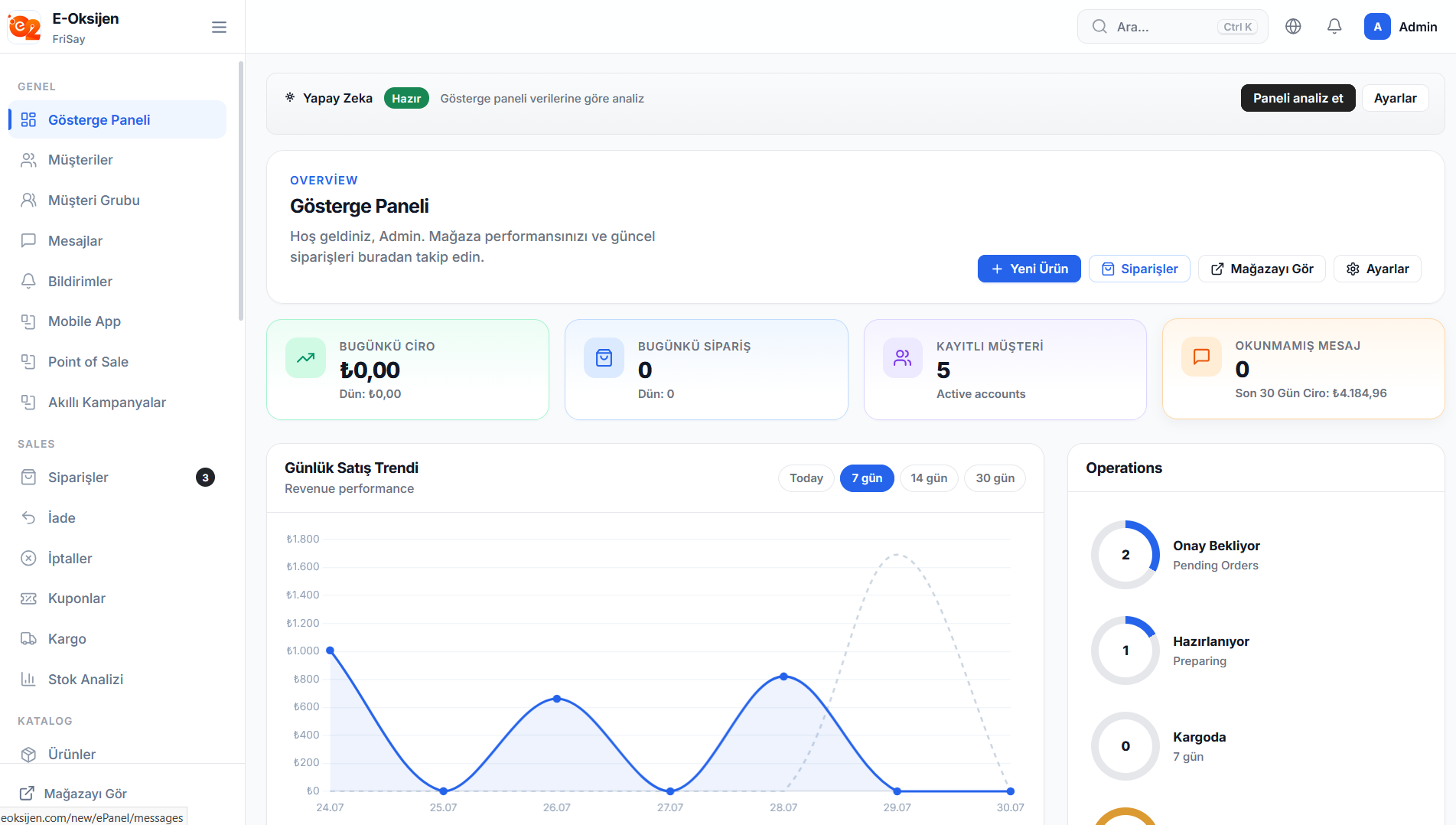Click the Hazırlanıyor progress ring
Viewport: 1456px width, 825px height.
click(1125, 651)
